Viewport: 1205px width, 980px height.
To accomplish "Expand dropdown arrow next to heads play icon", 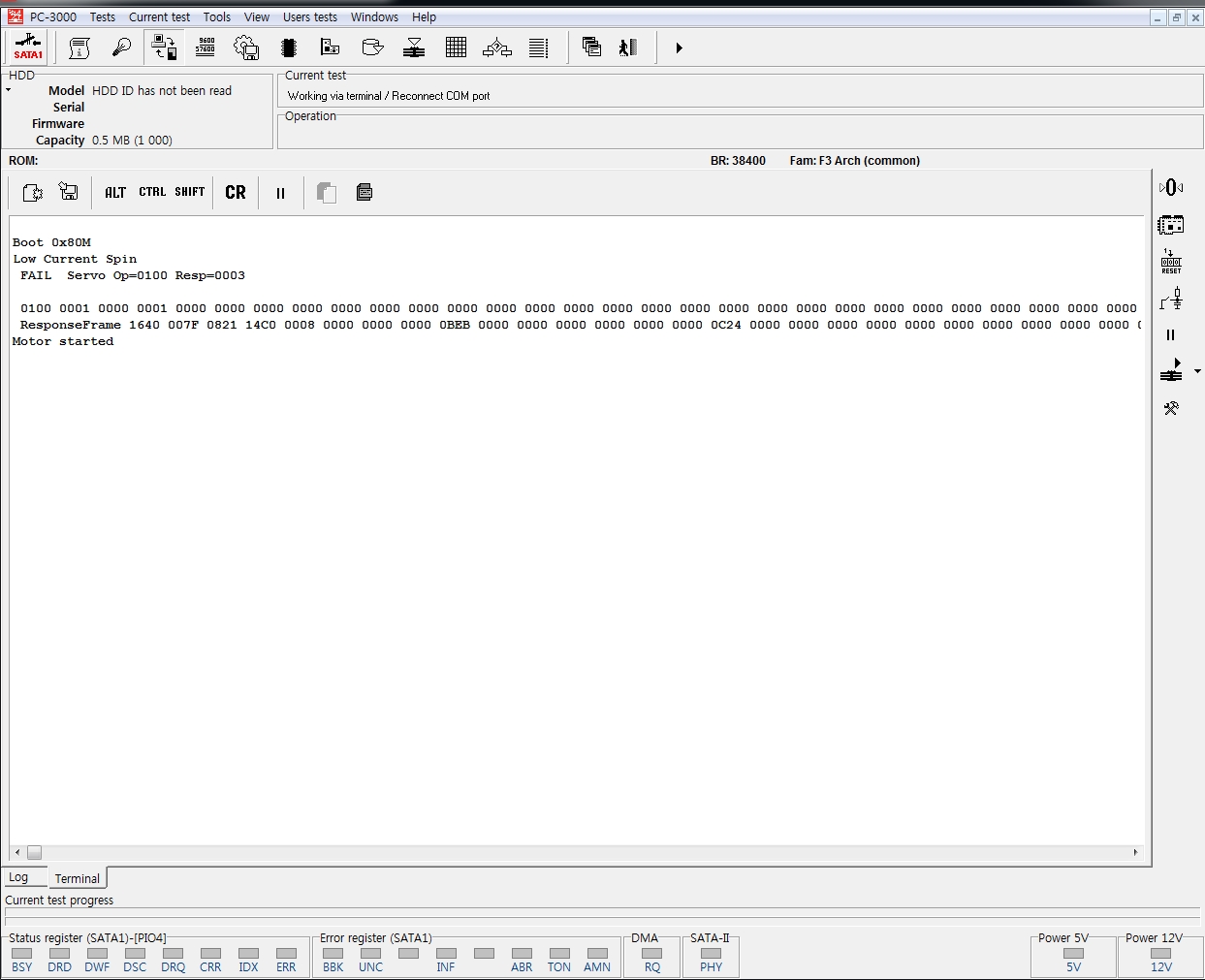I will (1197, 371).
